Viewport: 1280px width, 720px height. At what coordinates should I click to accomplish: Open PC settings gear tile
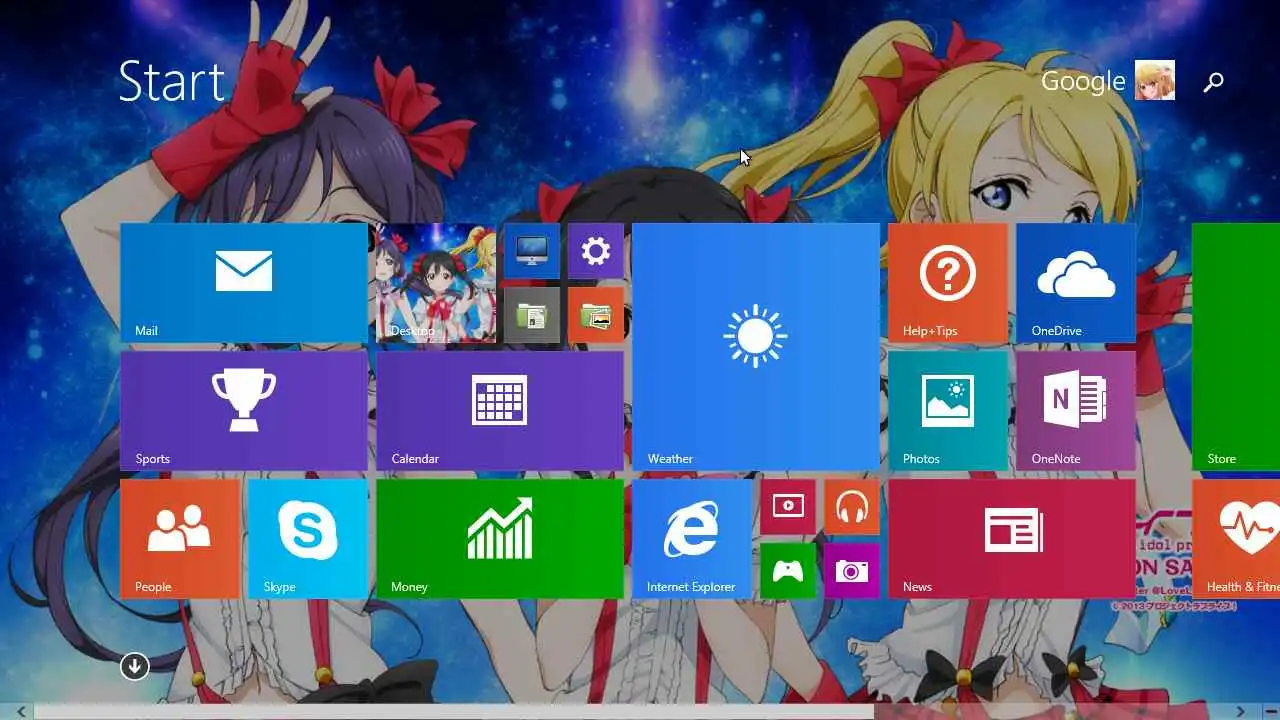pyautogui.click(x=595, y=251)
